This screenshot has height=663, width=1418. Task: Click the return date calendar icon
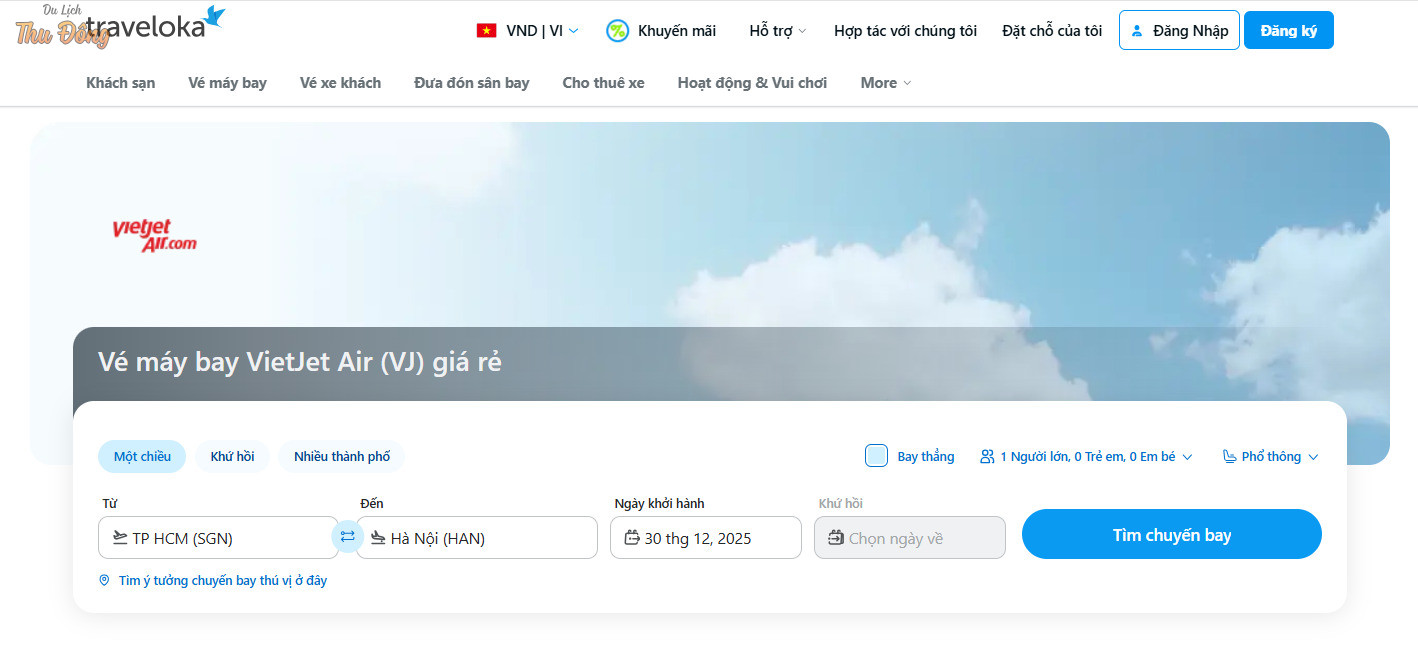836,538
